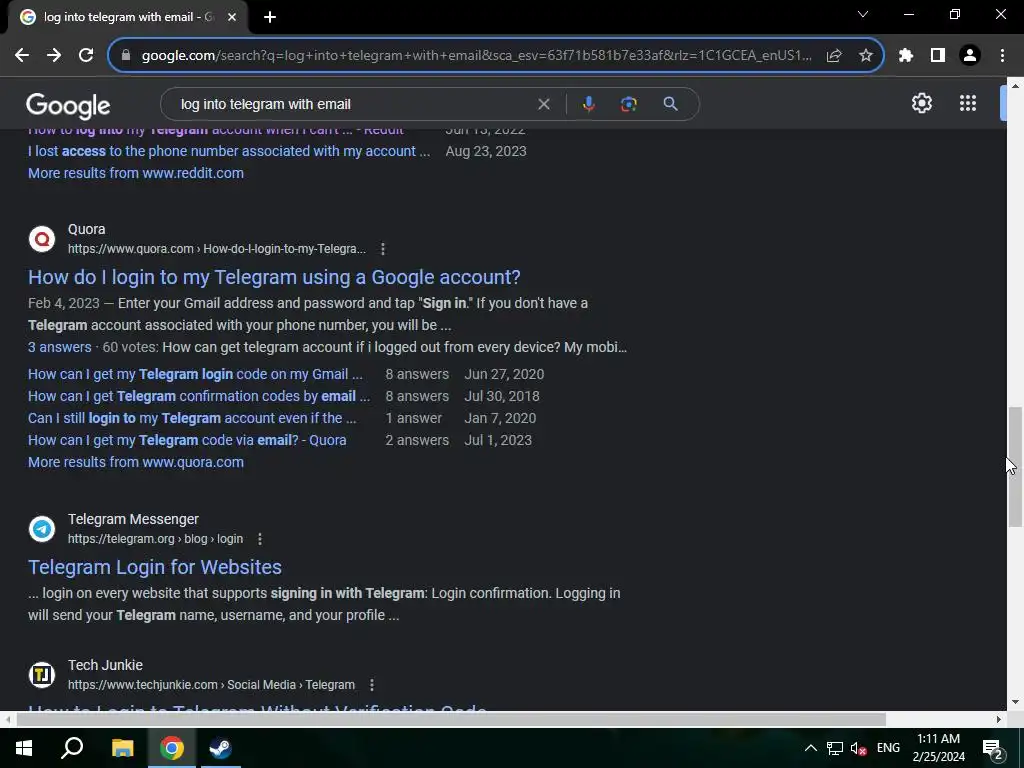Open the taskbar clock and calendar
The height and width of the screenshot is (768, 1024).
[x=938, y=748]
